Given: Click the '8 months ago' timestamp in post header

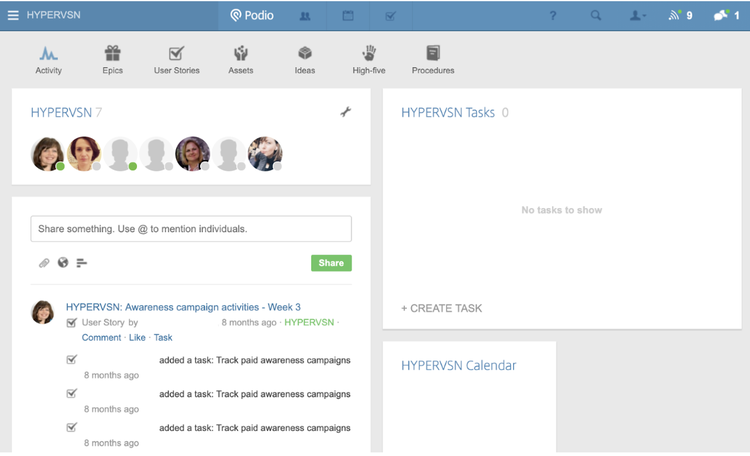Looking at the screenshot, I should pyautogui.click(x=249, y=323).
